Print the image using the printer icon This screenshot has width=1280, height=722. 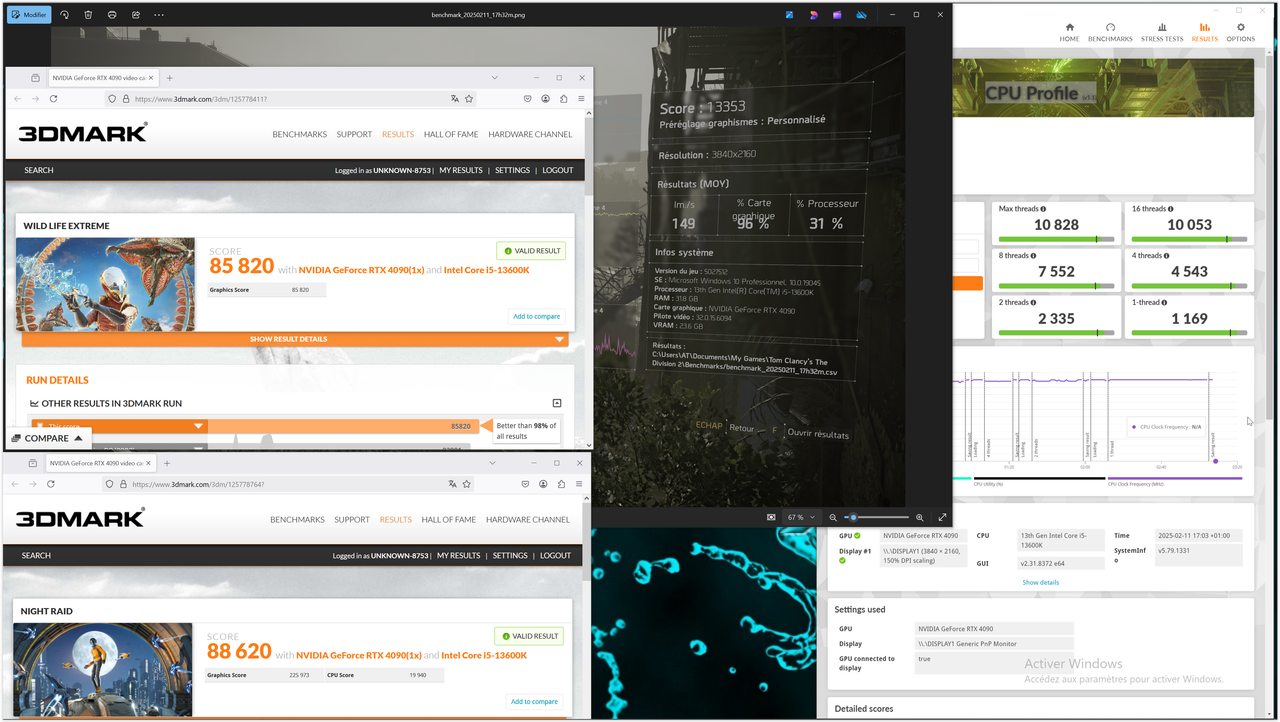point(112,15)
